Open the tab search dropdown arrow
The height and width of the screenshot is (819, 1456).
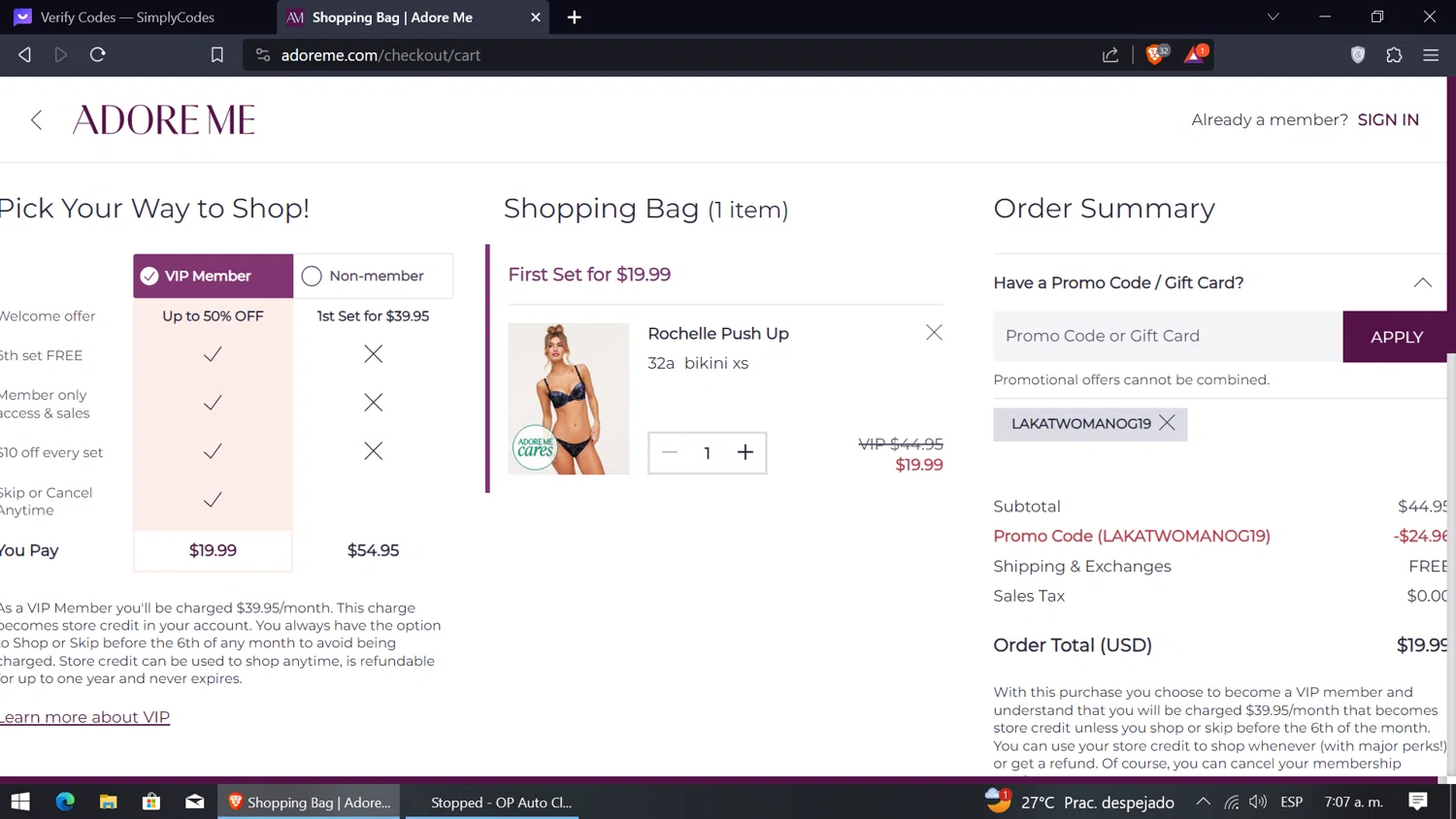[1274, 17]
